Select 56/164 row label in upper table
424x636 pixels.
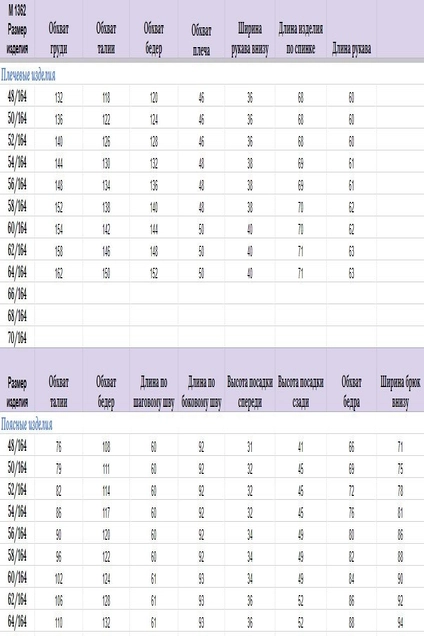pos(17,184)
